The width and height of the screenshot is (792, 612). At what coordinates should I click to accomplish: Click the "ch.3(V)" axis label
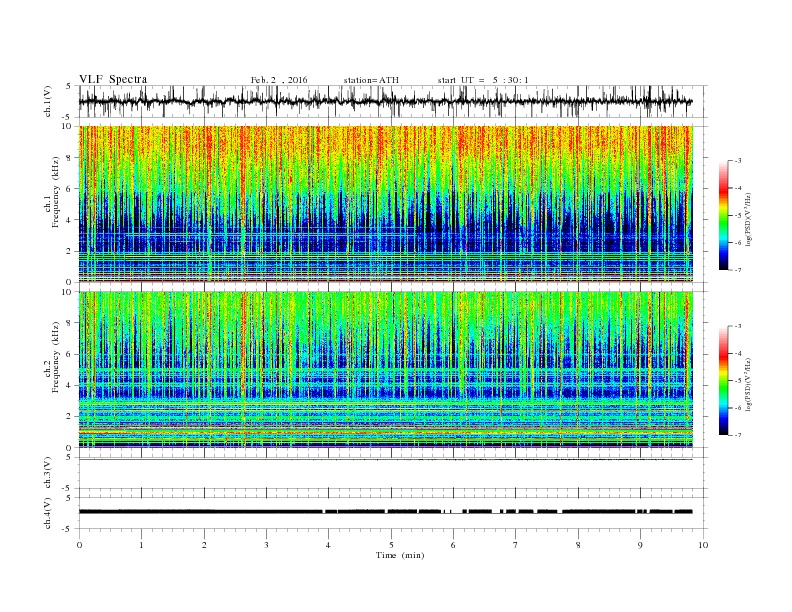pyautogui.click(x=48, y=473)
